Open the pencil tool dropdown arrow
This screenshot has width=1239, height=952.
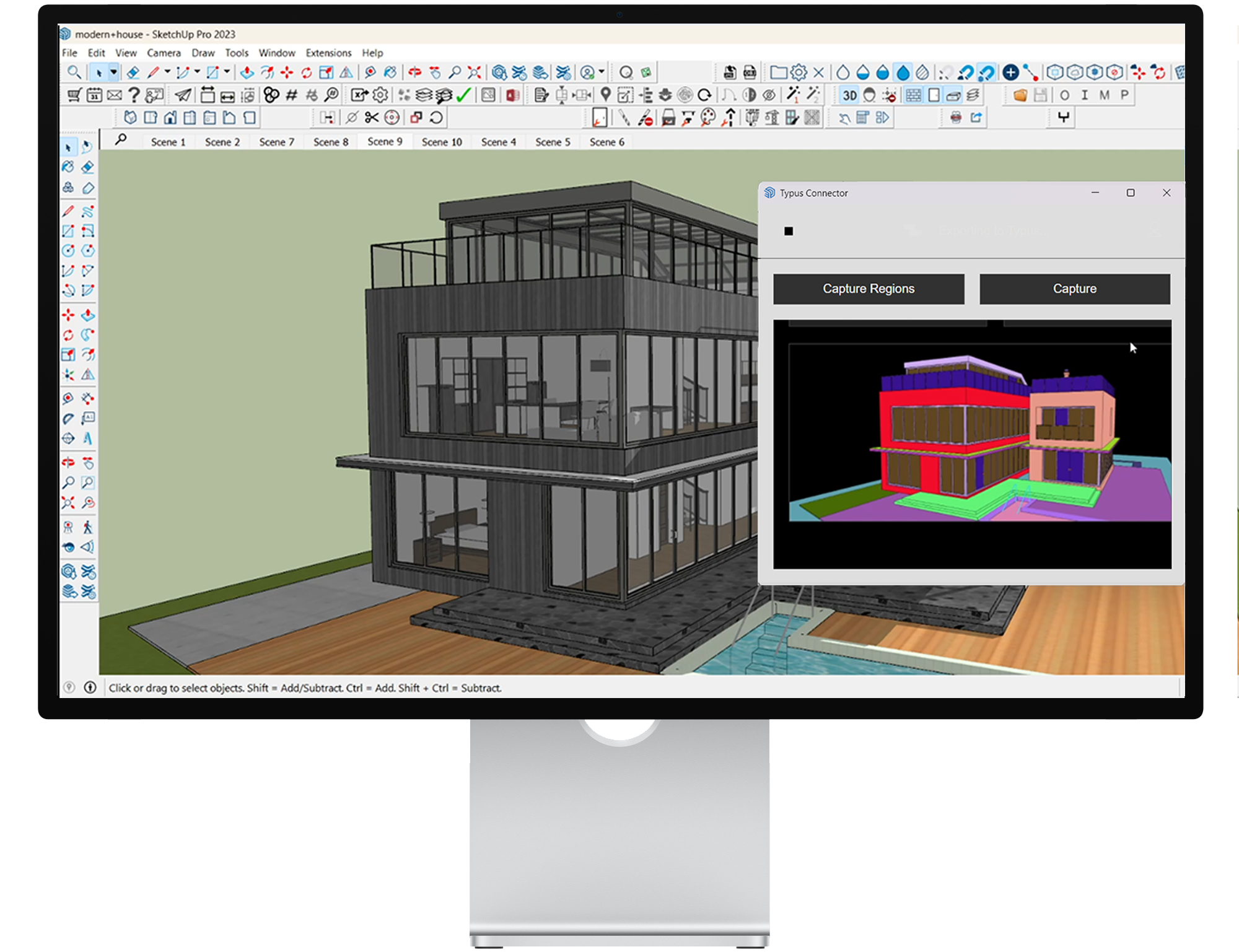click(166, 71)
